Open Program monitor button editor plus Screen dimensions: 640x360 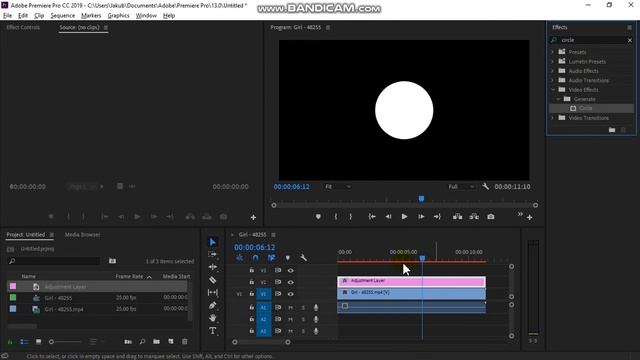(529, 218)
